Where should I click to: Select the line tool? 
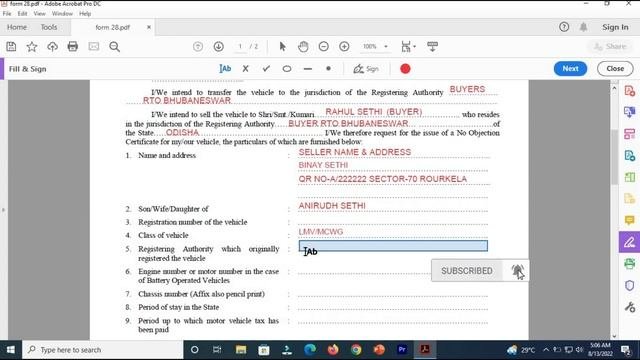tap(308, 69)
